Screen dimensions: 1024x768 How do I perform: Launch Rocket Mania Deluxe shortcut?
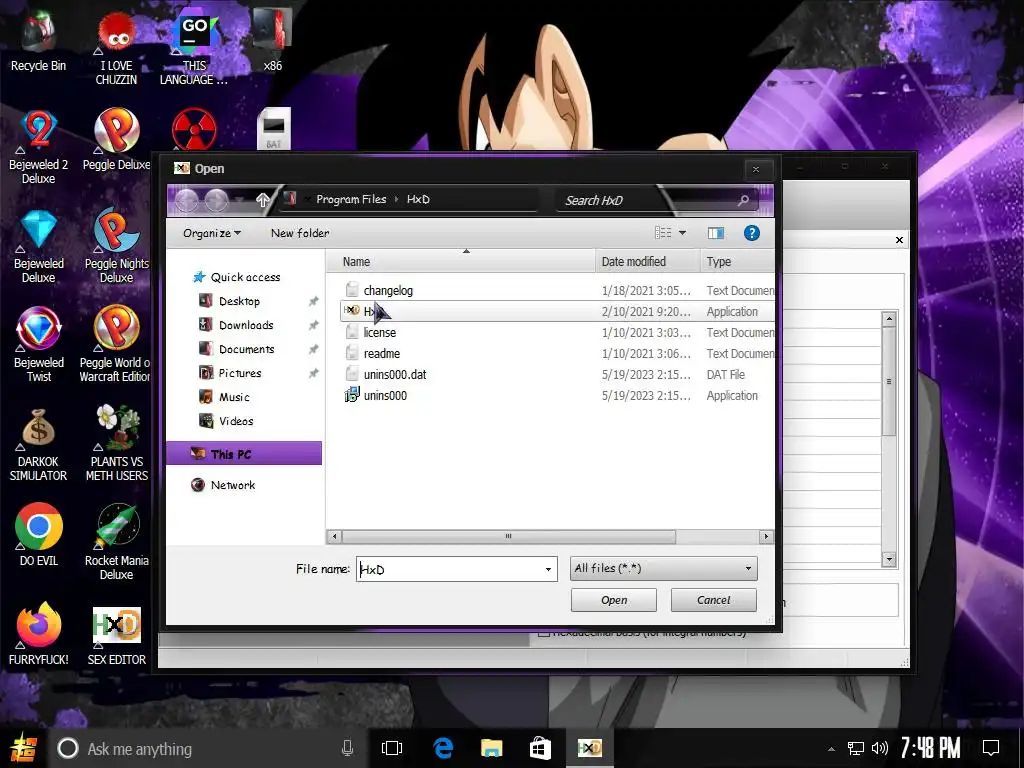click(116, 542)
